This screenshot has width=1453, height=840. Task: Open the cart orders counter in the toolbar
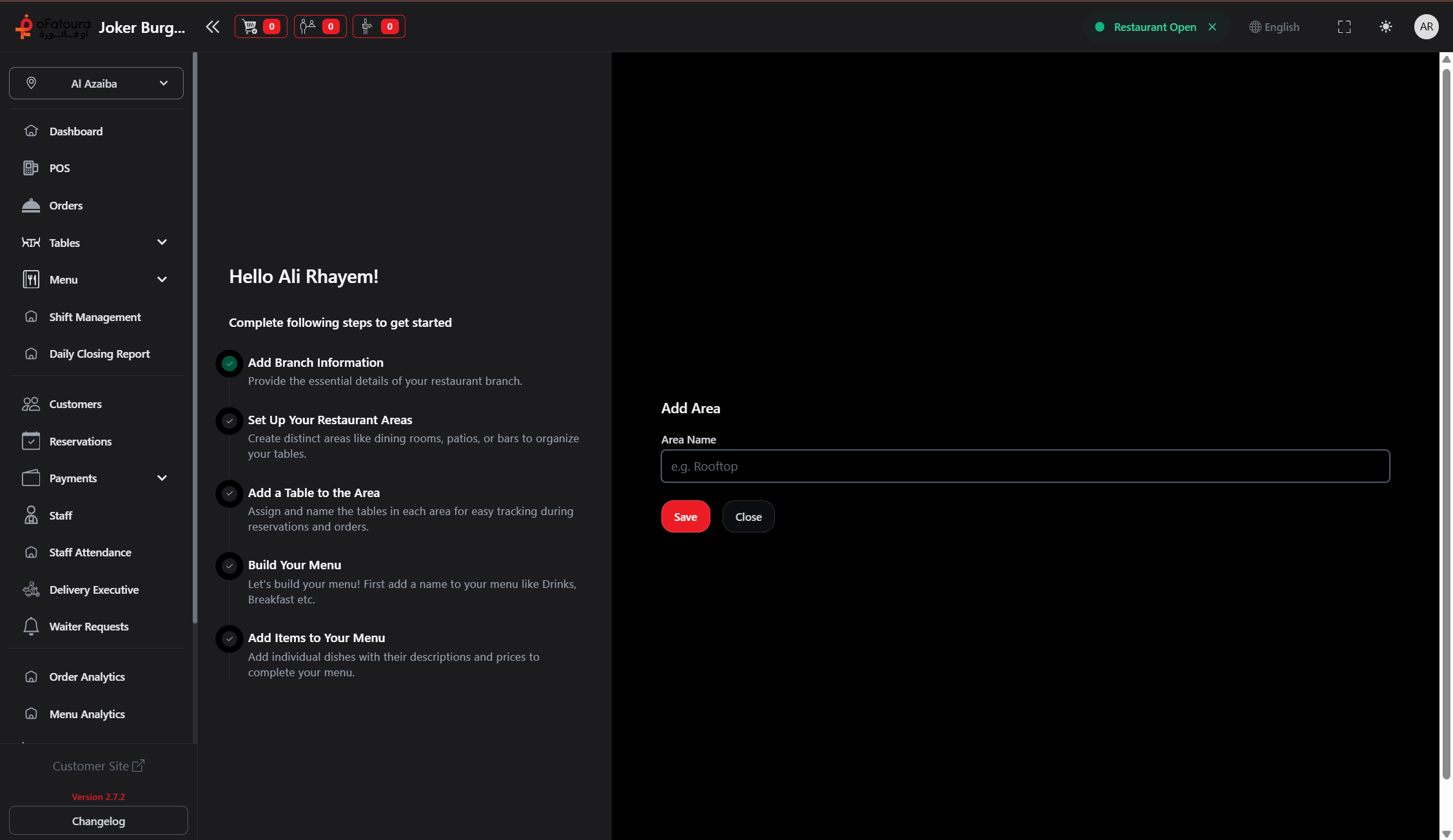[260, 26]
